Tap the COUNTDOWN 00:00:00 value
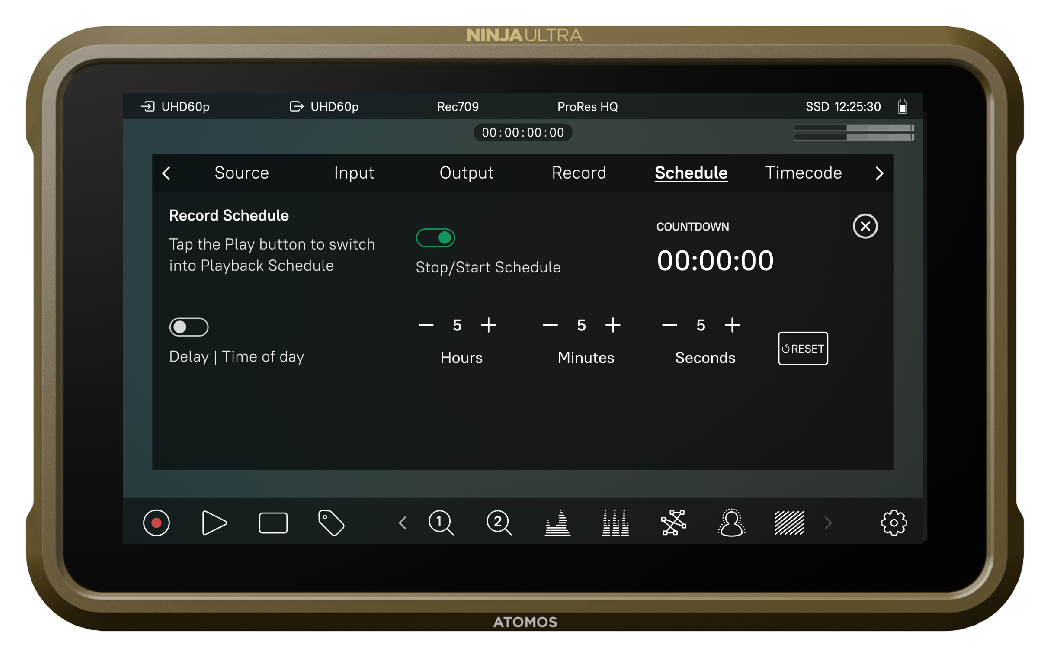1050x657 pixels. (x=715, y=261)
